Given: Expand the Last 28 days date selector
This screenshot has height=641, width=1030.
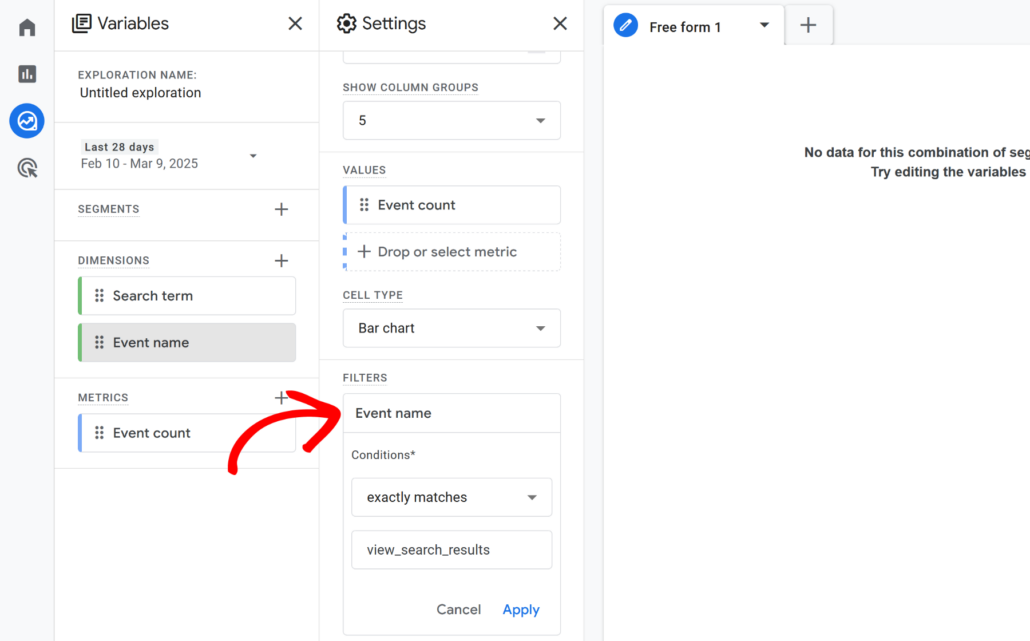Looking at the screenshot, I should point(253,156).
